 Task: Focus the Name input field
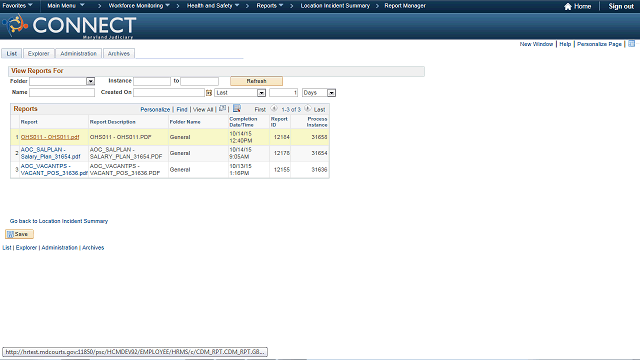point(62,93)
